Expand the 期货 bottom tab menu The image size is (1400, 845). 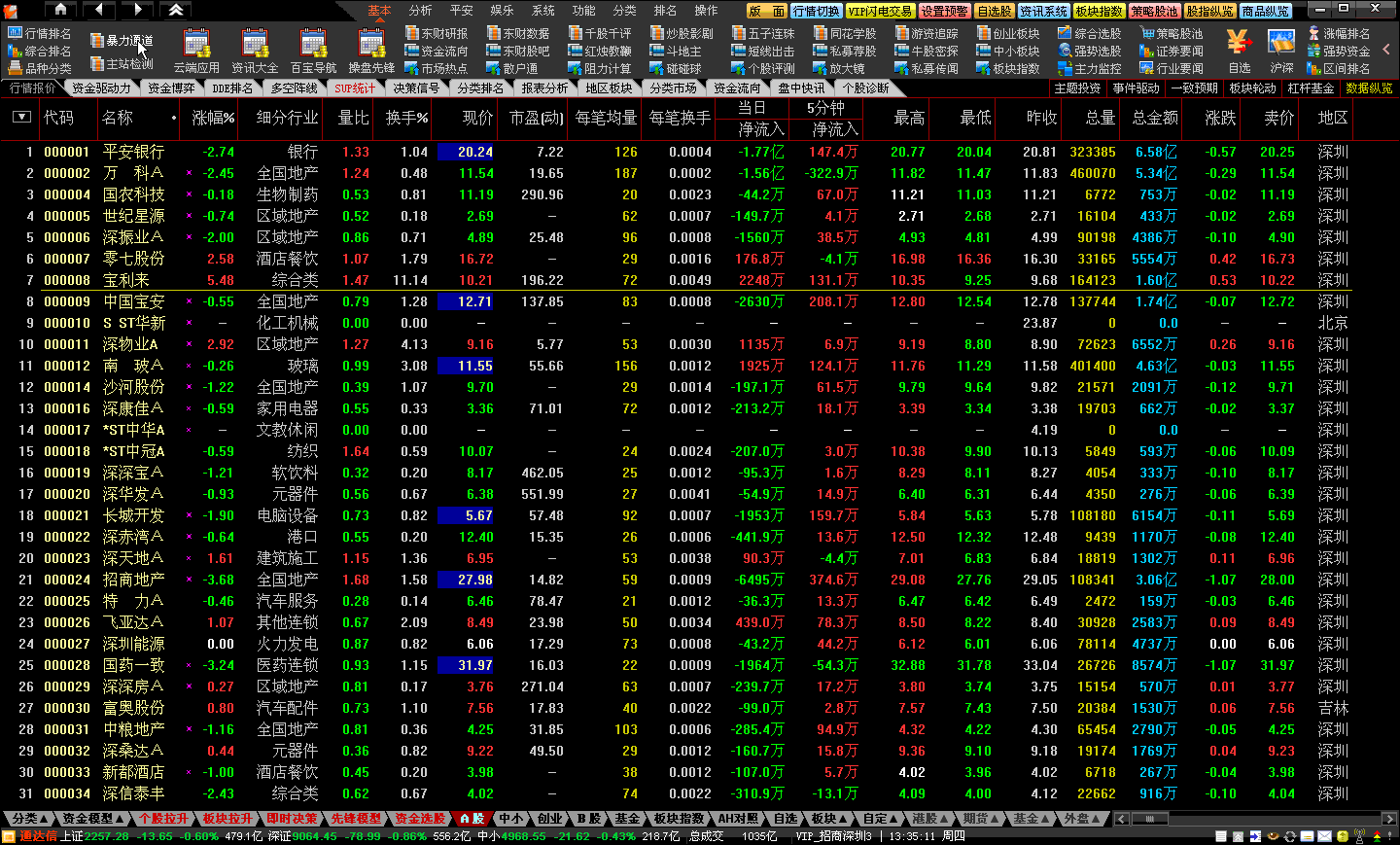click(981, 819)
